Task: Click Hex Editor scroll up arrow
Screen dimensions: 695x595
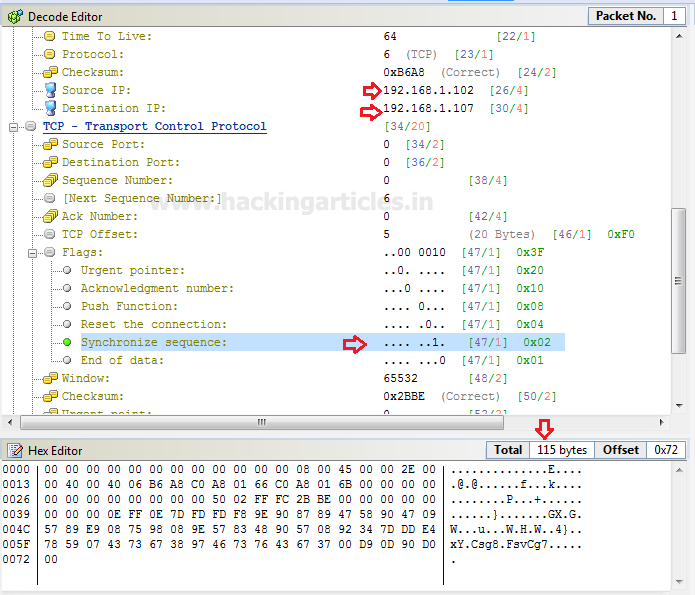Action: (679, 470)
